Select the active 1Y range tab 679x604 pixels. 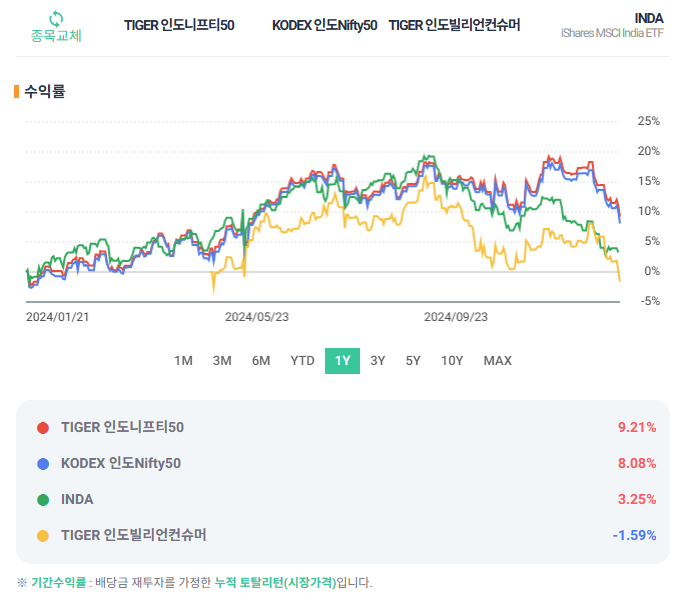click(x=343, y=361)
